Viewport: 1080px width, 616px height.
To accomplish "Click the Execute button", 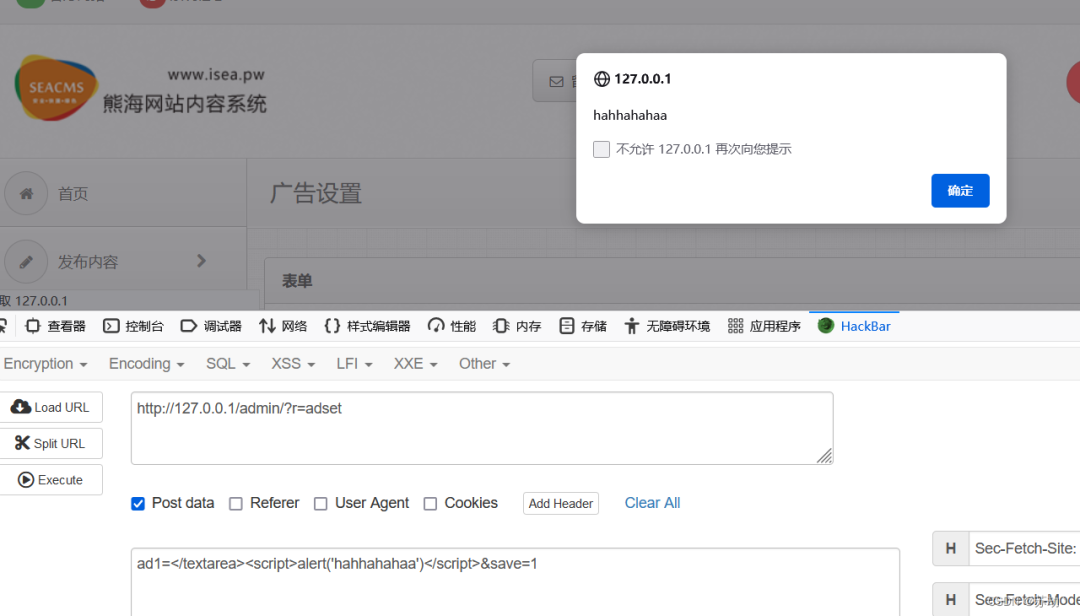I will pyautogui.click(x=51, y=480).
